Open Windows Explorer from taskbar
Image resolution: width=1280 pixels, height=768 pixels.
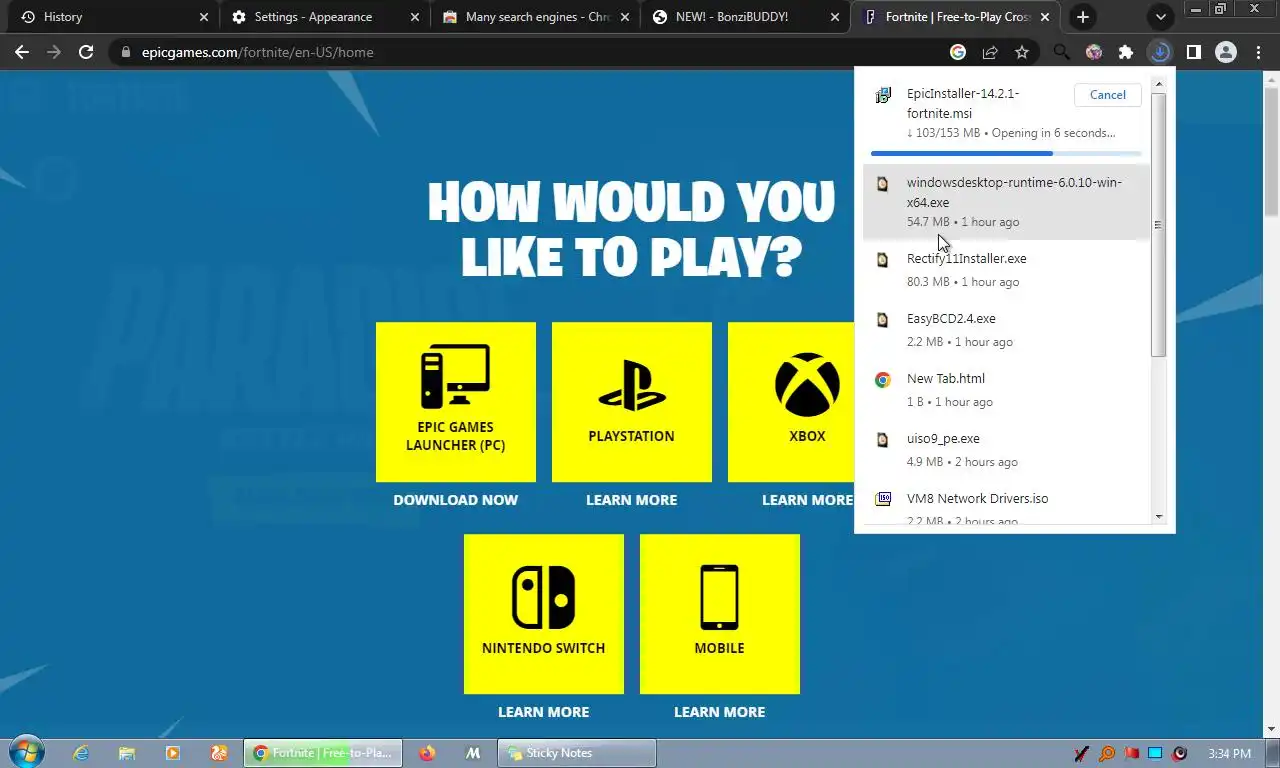127,753
